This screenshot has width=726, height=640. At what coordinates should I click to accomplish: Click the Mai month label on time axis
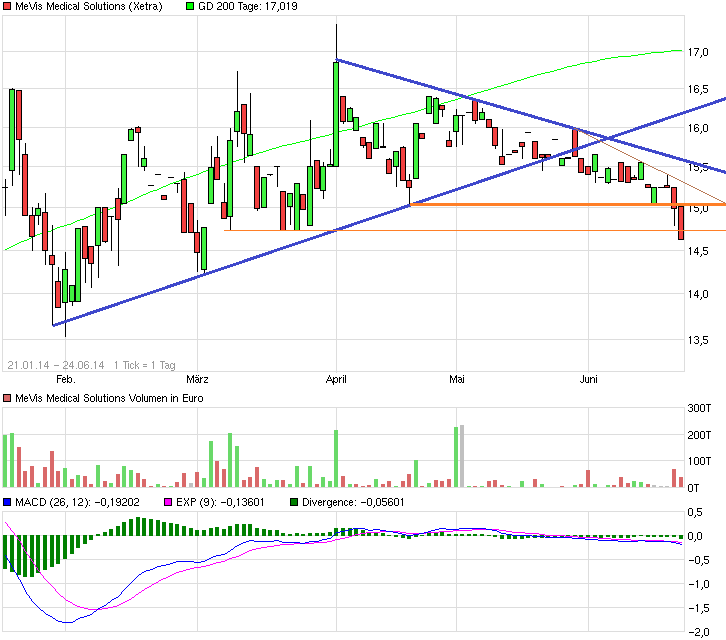tap(458, 380)
